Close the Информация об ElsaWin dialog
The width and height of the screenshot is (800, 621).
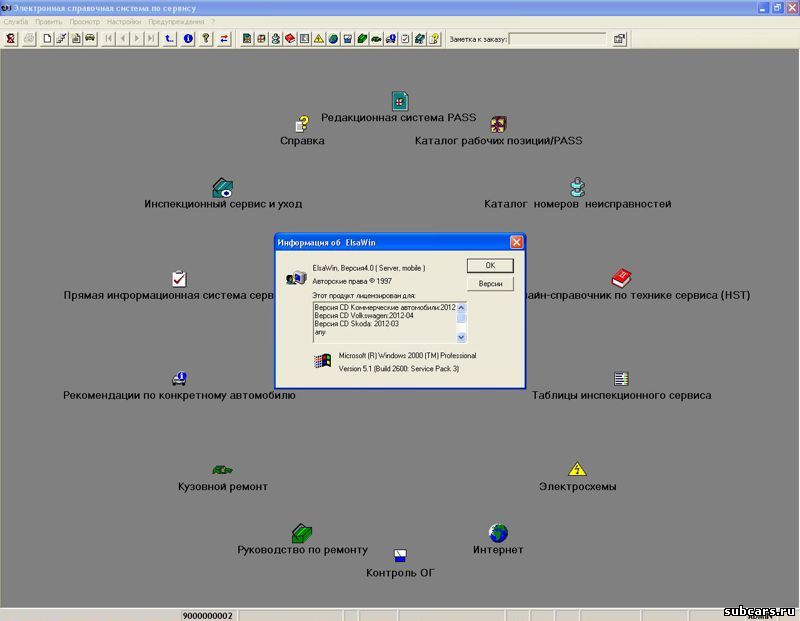[516, 242]
